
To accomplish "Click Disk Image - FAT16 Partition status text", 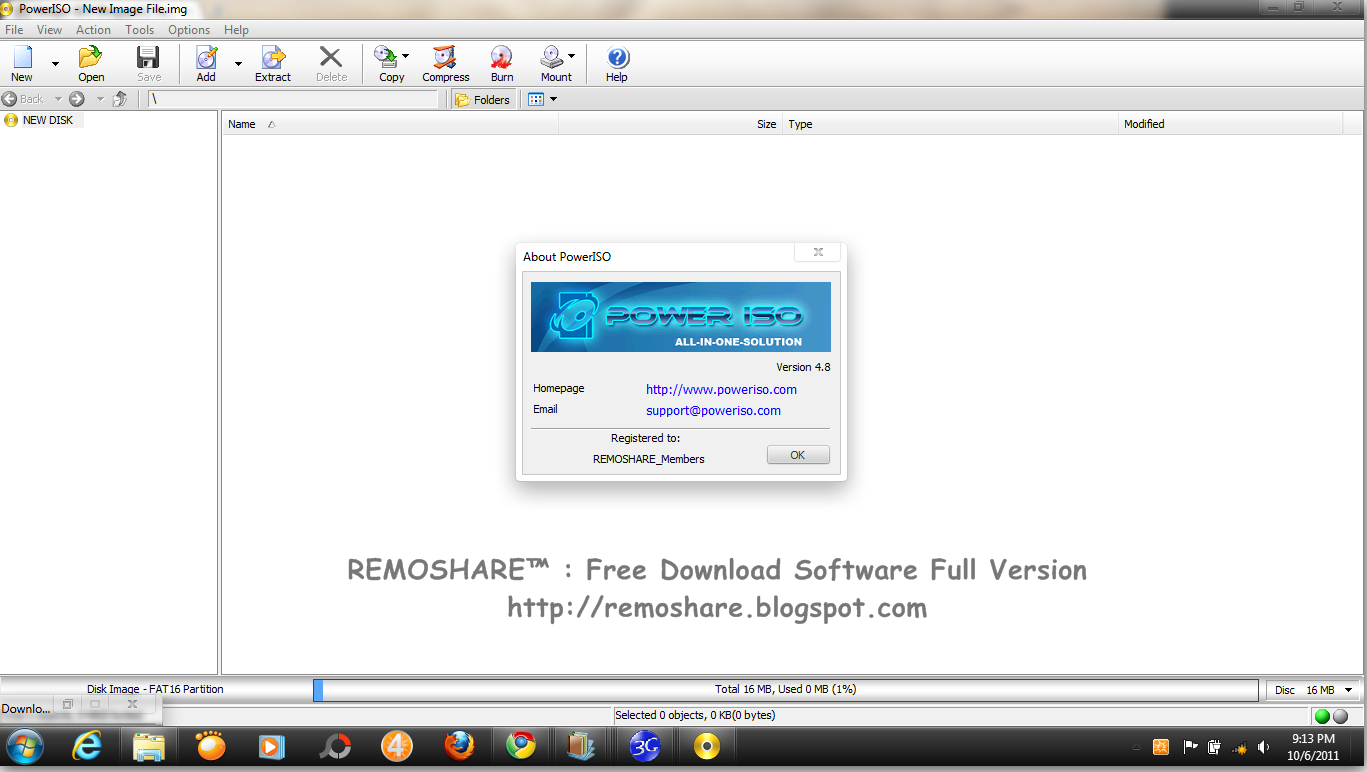I will pyautogui.click(x=155, y=689).
